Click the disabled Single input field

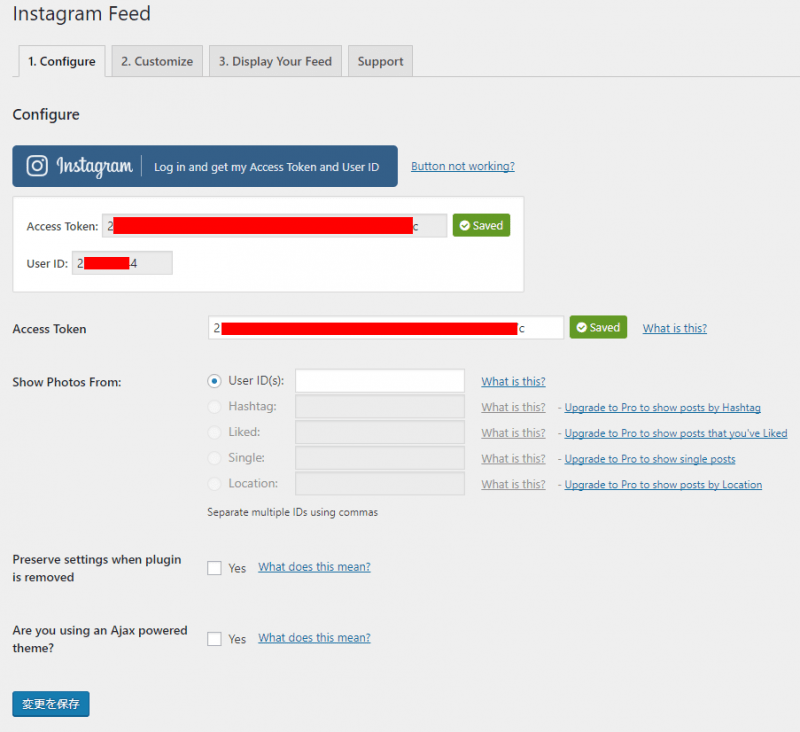[380, 458]
